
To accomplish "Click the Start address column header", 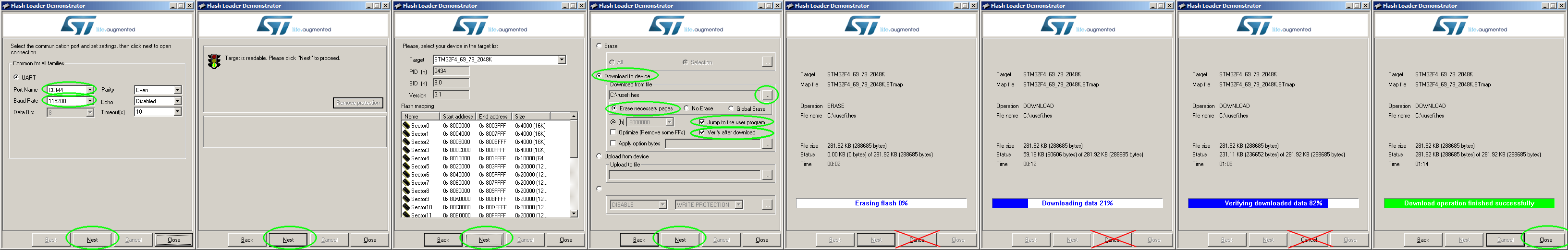I will point(457,116).
